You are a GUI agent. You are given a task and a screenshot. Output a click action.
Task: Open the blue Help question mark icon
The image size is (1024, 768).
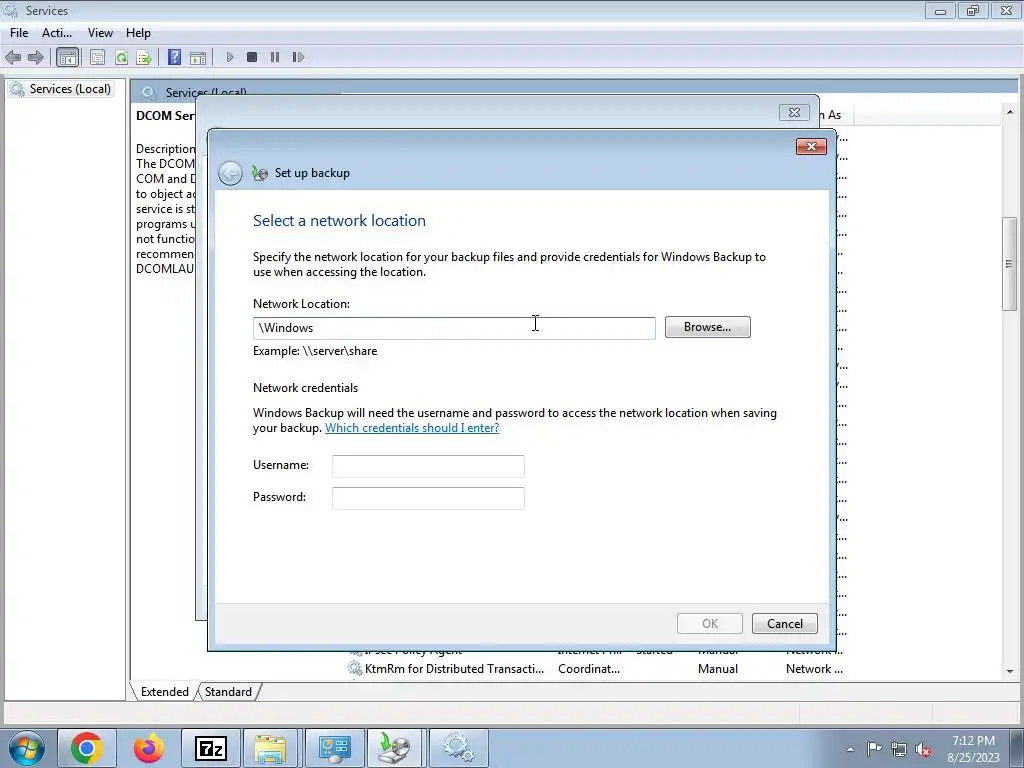pyautogui.click(x=174, y=57)
